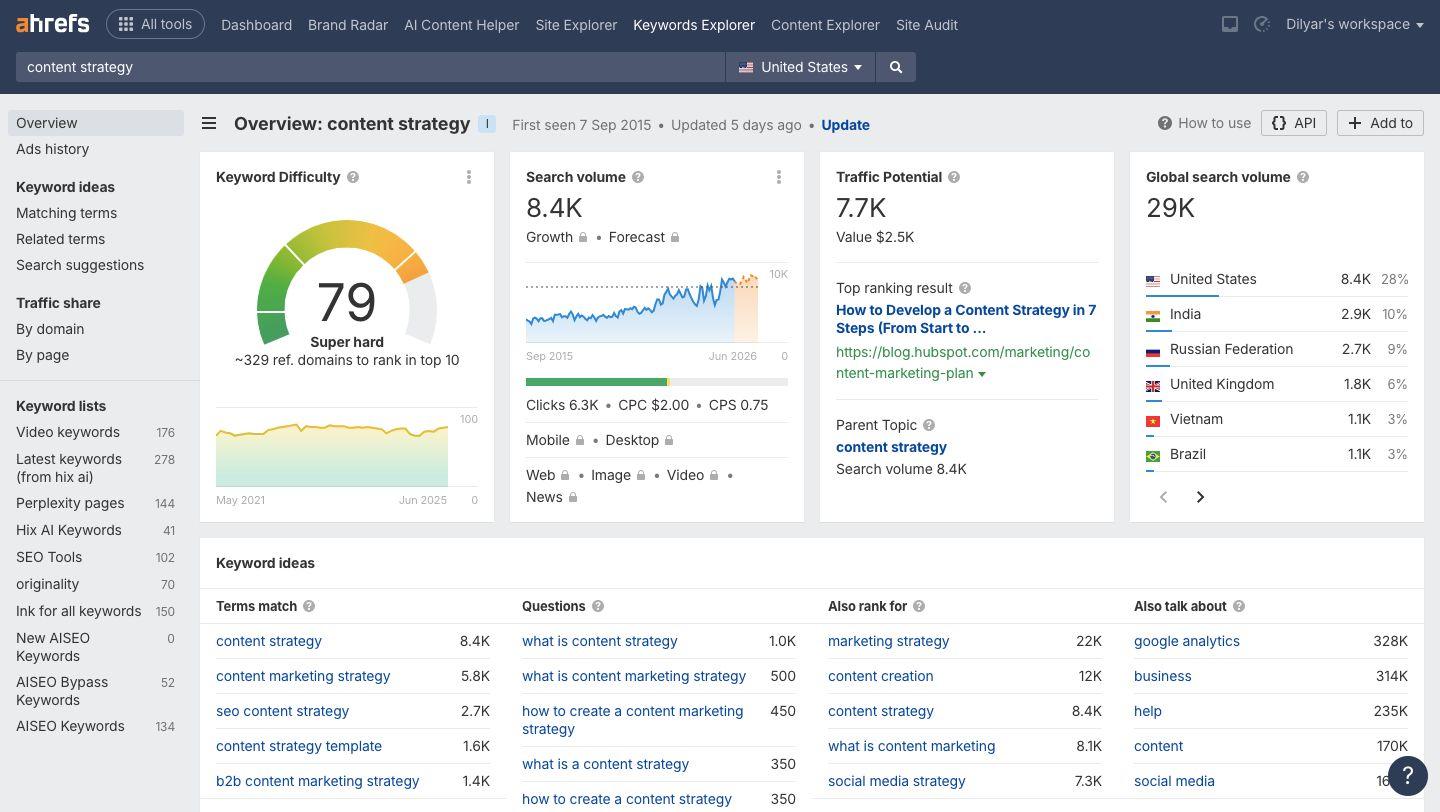Expand the hubspot.com URL dropdown
Viewport: 1440px width, 812px height.
click(x=981, y=373)
